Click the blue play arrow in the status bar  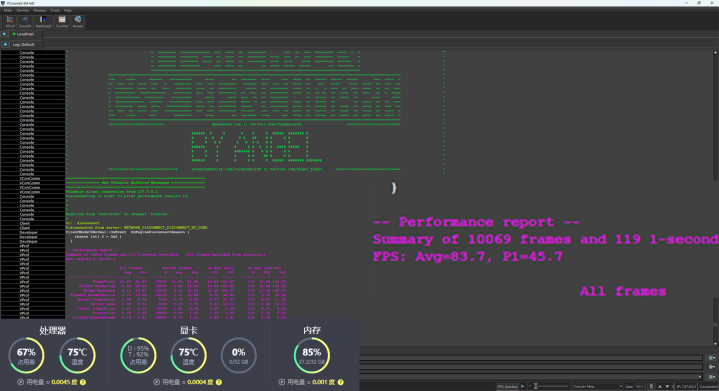tap(522, 386)
